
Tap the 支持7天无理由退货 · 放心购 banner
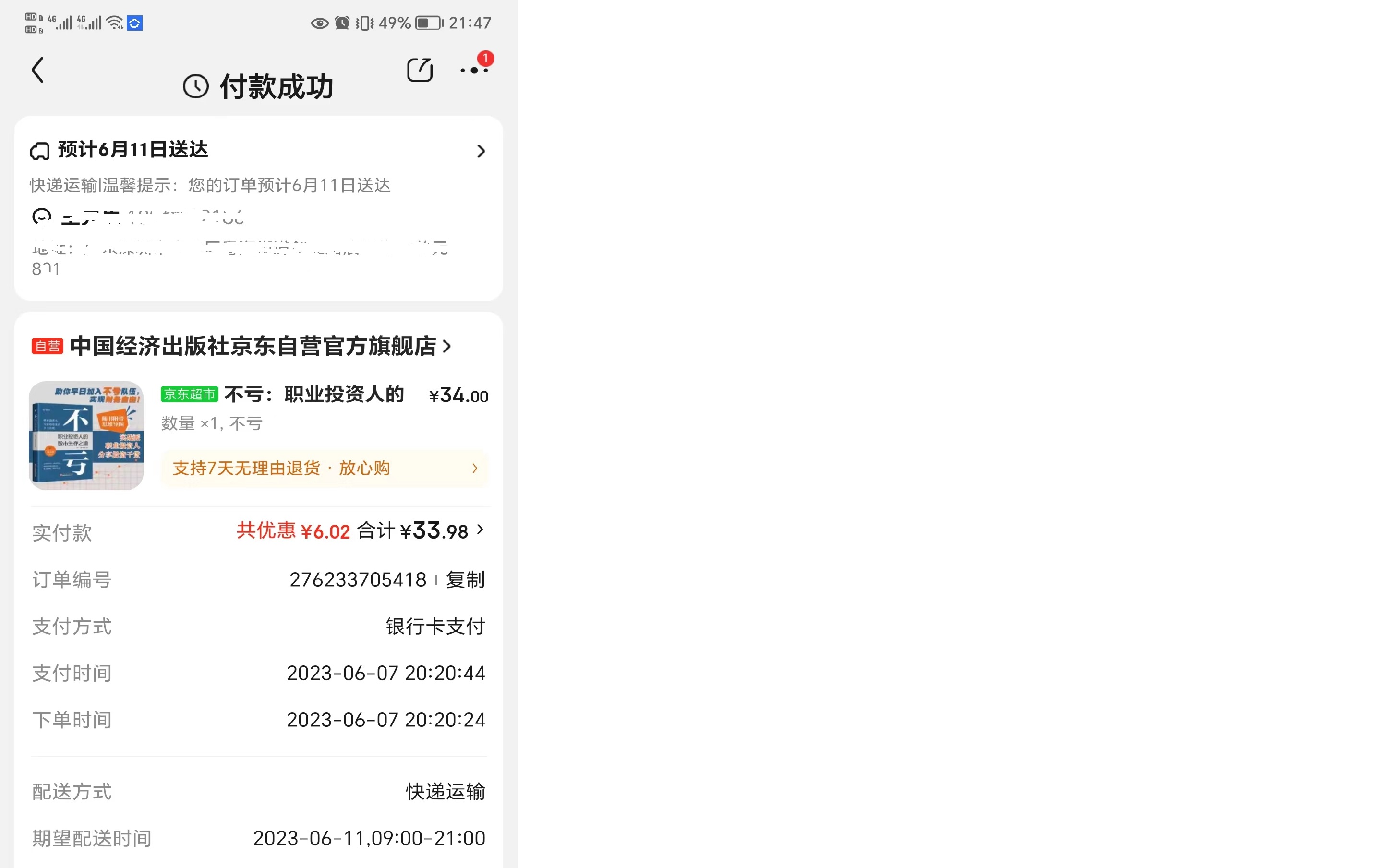(281, 469)
